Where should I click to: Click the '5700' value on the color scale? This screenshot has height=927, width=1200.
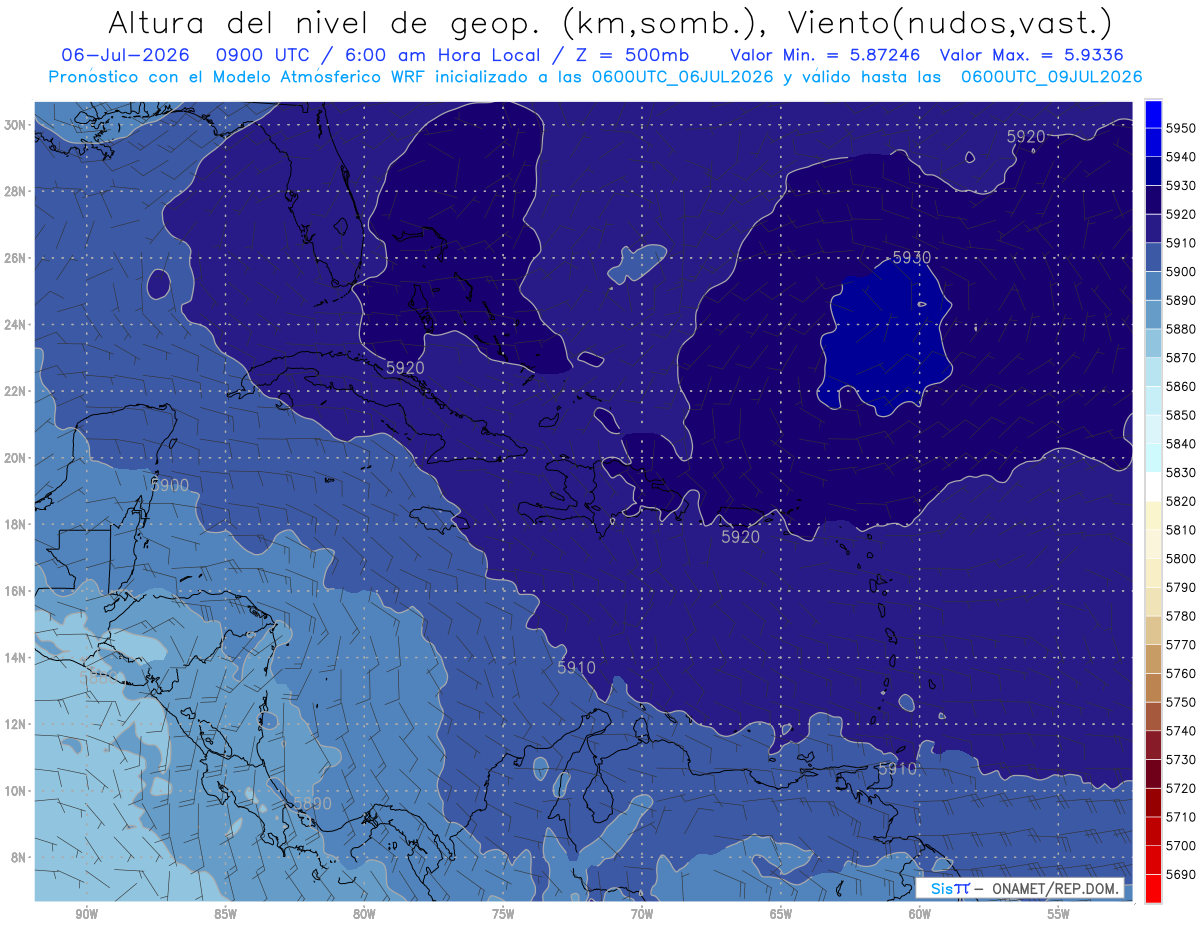tap(1181, 846)
